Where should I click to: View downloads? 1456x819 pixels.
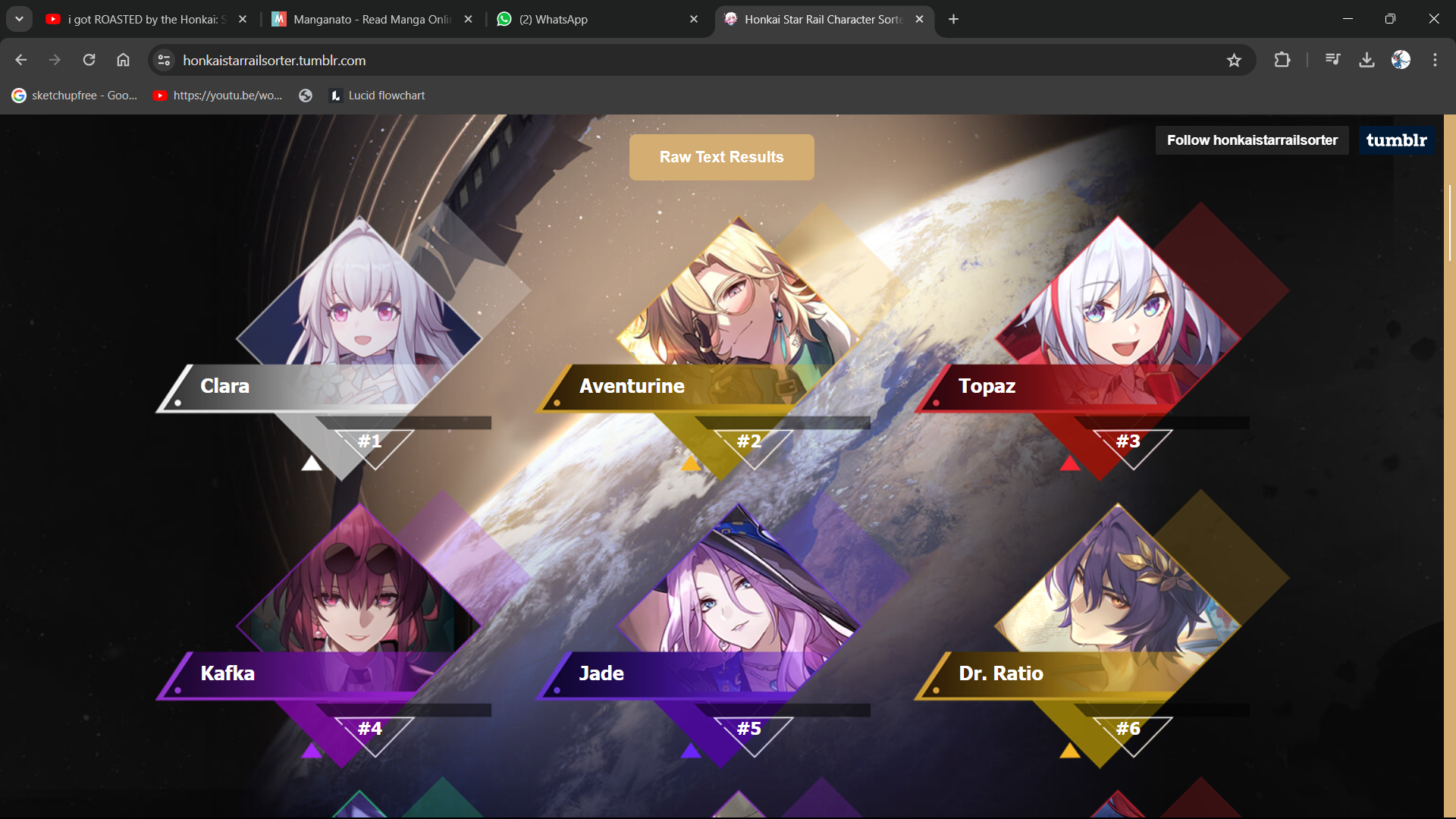1367,60
